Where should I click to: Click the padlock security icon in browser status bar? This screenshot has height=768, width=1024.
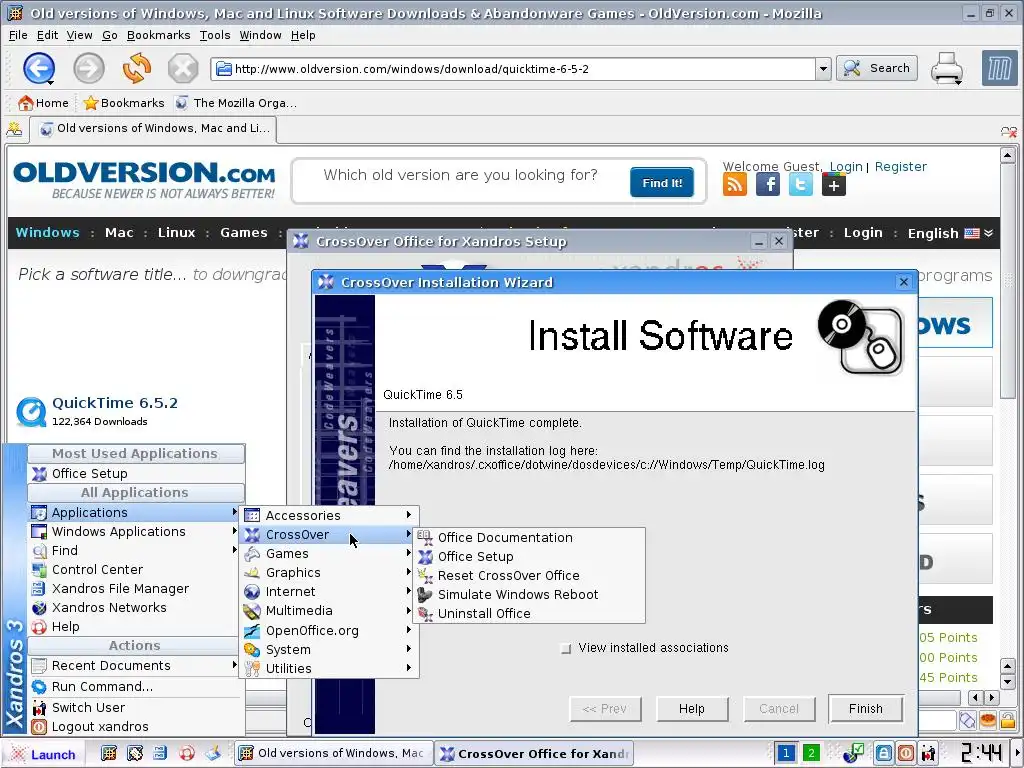tap(1008, 720)
